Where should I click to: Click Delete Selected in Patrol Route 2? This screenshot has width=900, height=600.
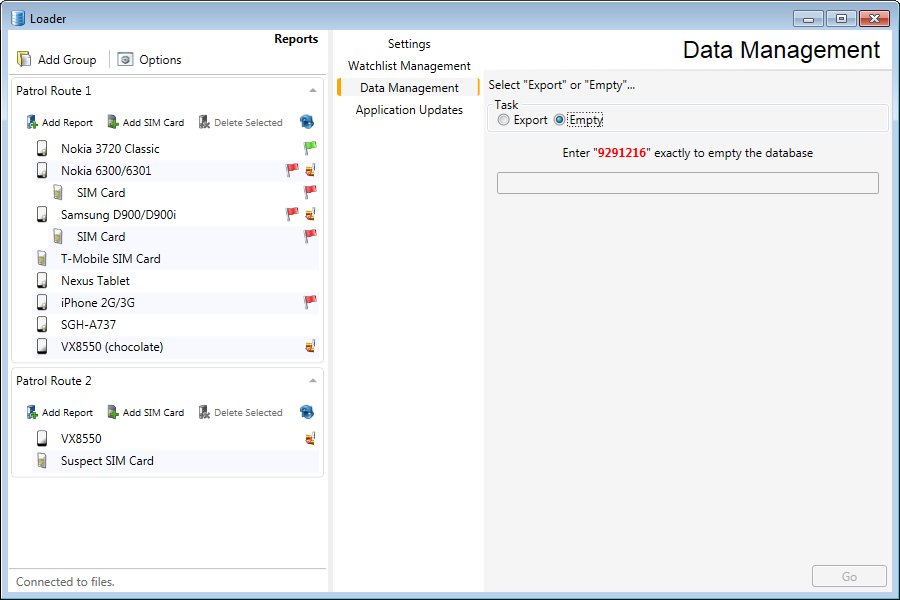pyautogui.click(x=240, y=412)
